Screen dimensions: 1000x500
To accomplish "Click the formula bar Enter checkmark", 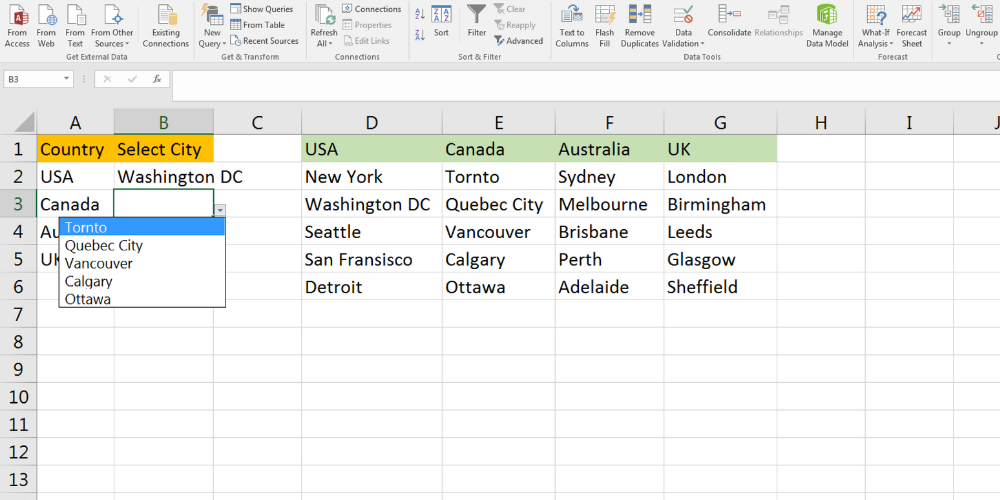I will coord(132,79).
